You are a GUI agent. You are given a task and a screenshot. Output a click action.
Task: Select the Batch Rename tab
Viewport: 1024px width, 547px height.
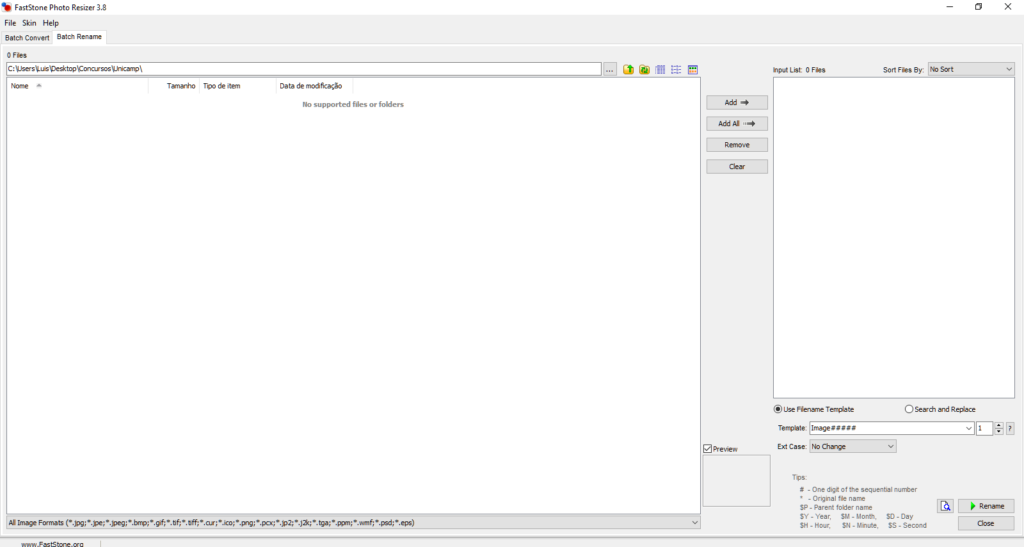click(x=79, y=37)
